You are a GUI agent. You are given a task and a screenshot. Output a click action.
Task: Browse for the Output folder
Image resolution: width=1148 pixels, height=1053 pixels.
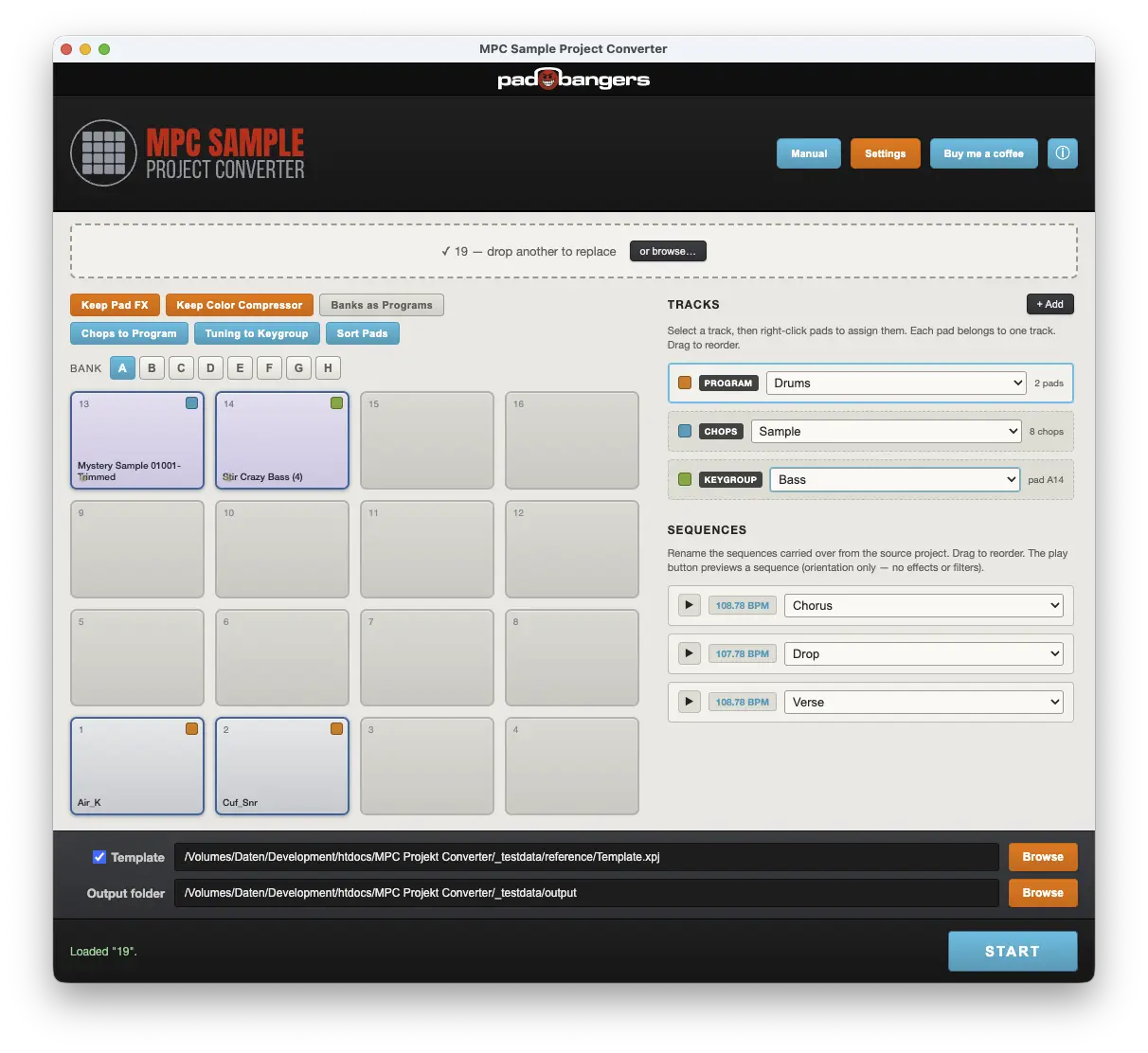tap(1043, 893)
